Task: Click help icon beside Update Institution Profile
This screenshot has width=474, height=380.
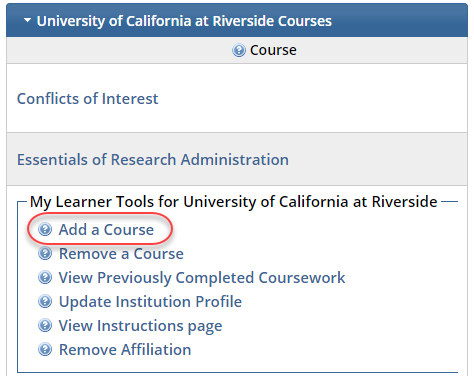Action: tap(45, 301)
